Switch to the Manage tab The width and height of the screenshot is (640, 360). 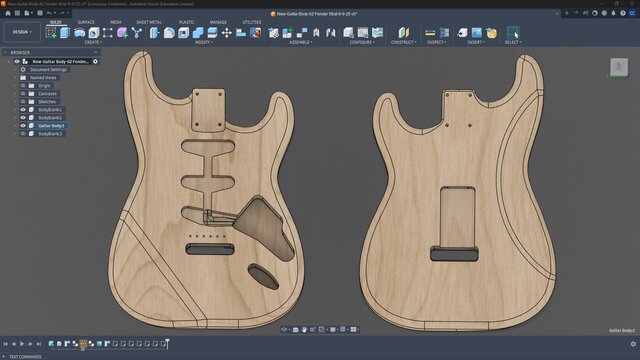218,22
